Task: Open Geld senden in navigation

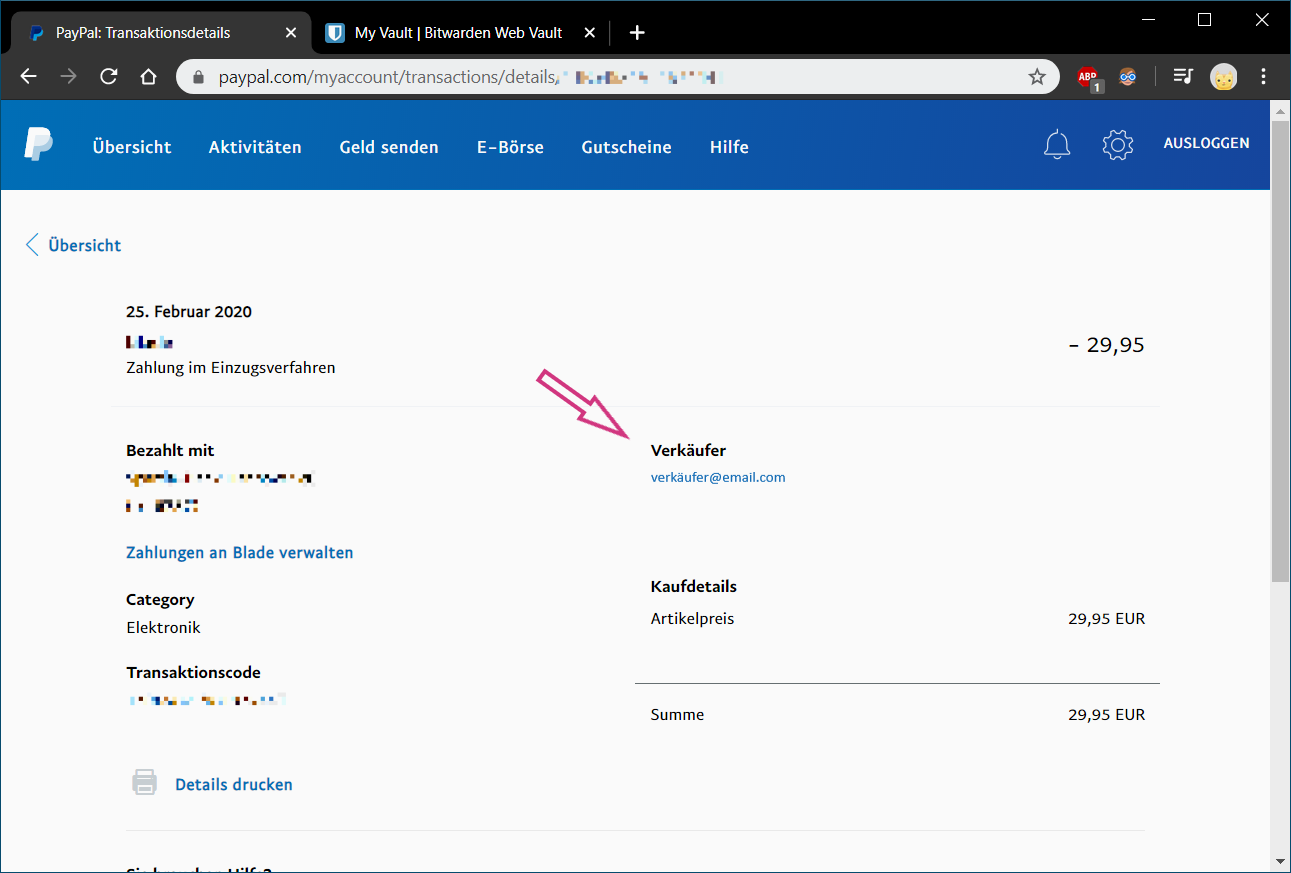Action: (389, 147)
